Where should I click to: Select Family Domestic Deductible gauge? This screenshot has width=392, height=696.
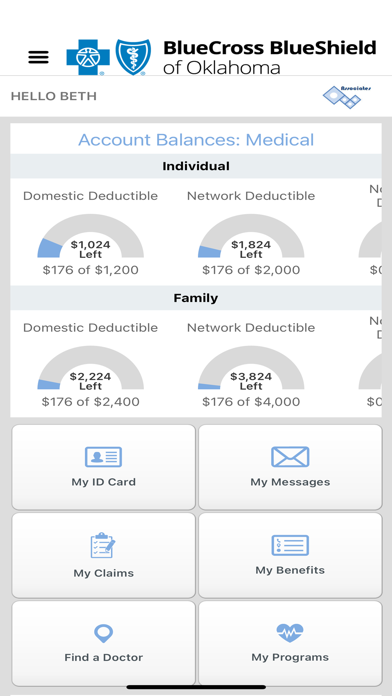point(91,368)
